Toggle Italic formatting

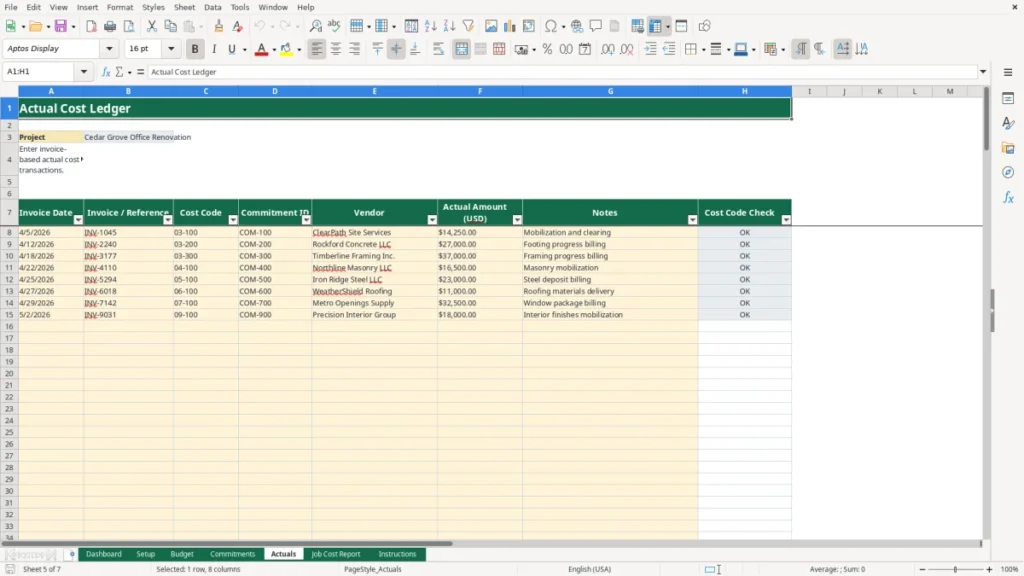click(214, 49)
